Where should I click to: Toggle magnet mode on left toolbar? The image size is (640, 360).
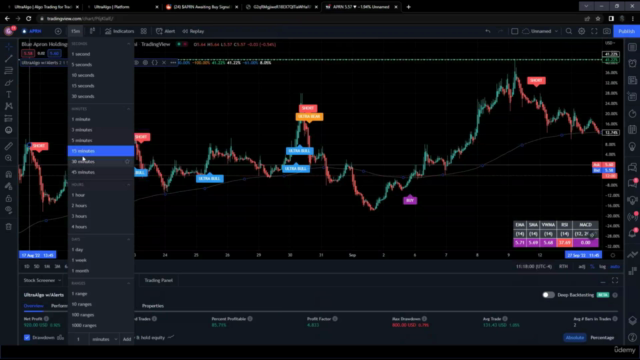tap(9, 174)
